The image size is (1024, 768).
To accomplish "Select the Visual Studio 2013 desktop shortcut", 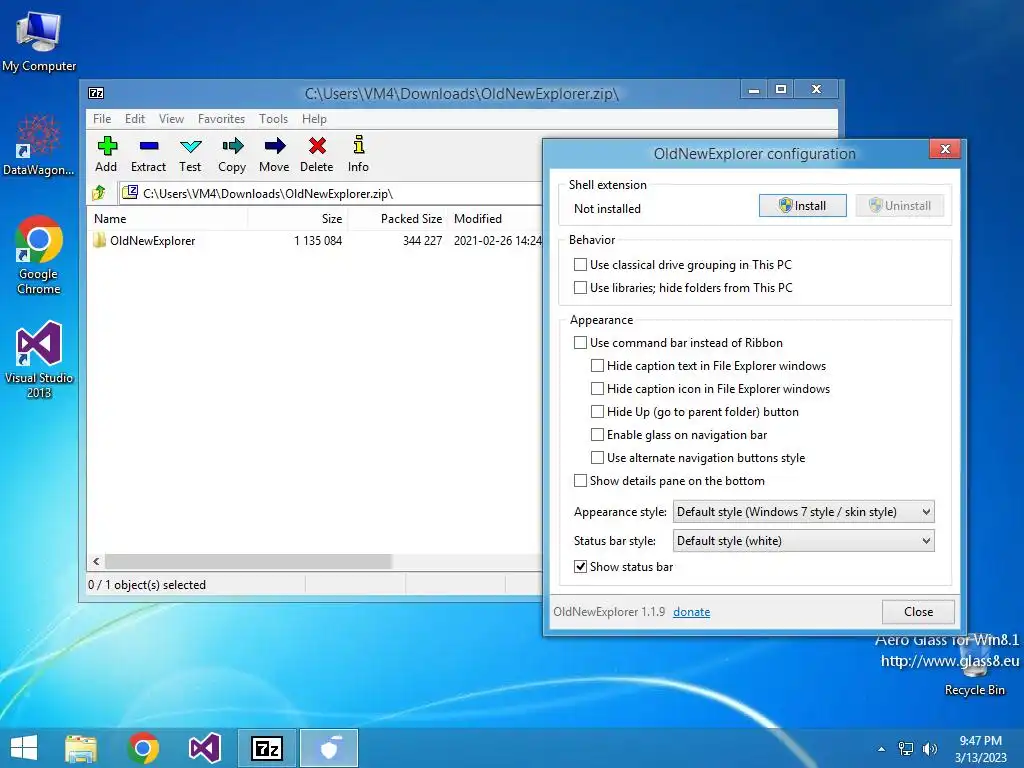I will coord(39,360).
